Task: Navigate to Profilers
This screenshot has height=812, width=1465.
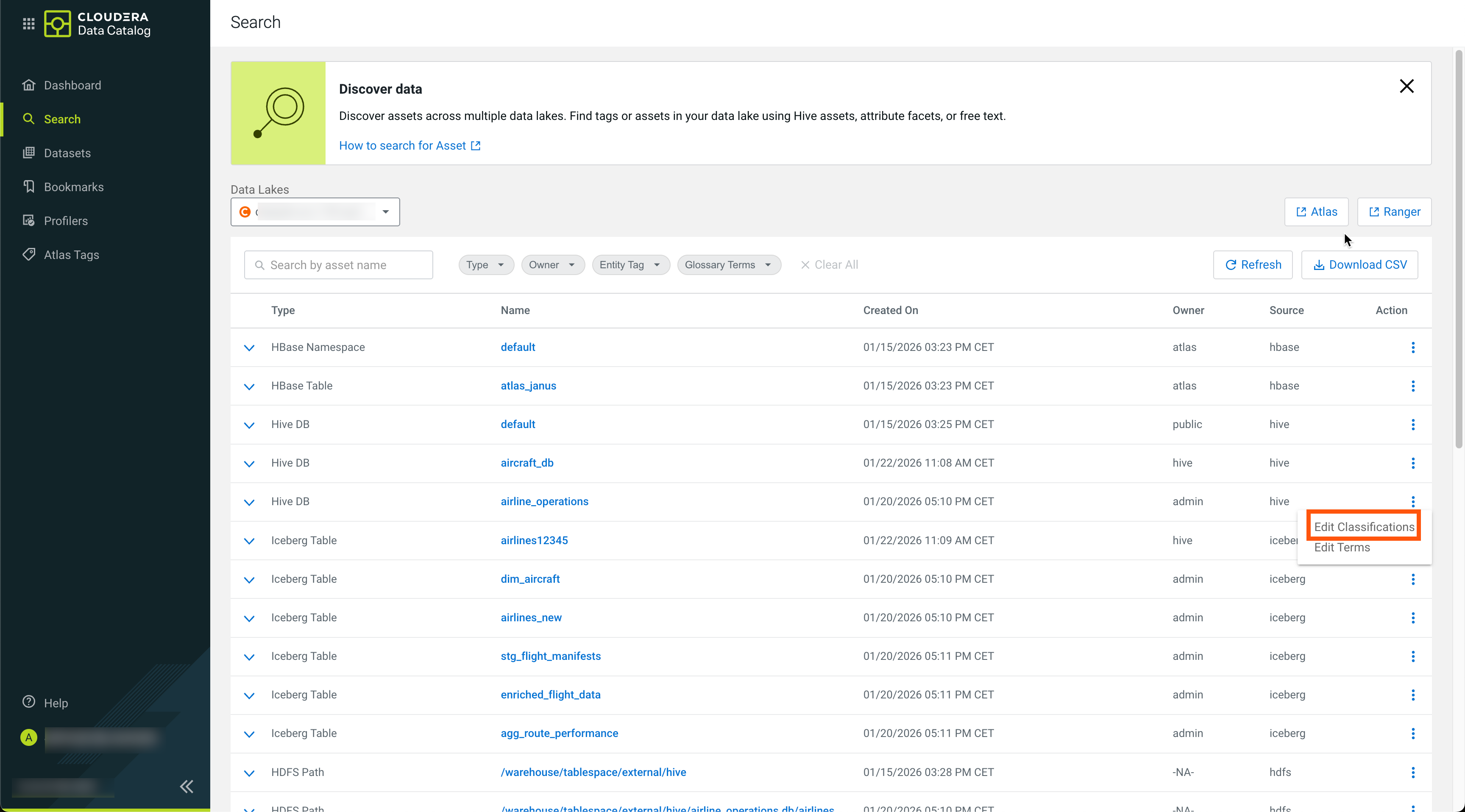Action: pos(65,221)
